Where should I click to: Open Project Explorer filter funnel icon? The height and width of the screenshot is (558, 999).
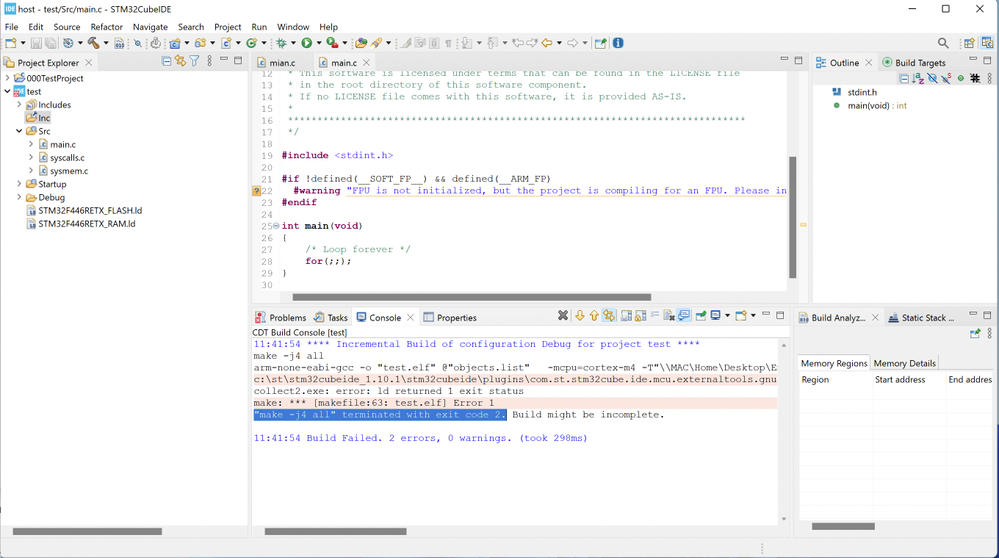click(194, 61)
